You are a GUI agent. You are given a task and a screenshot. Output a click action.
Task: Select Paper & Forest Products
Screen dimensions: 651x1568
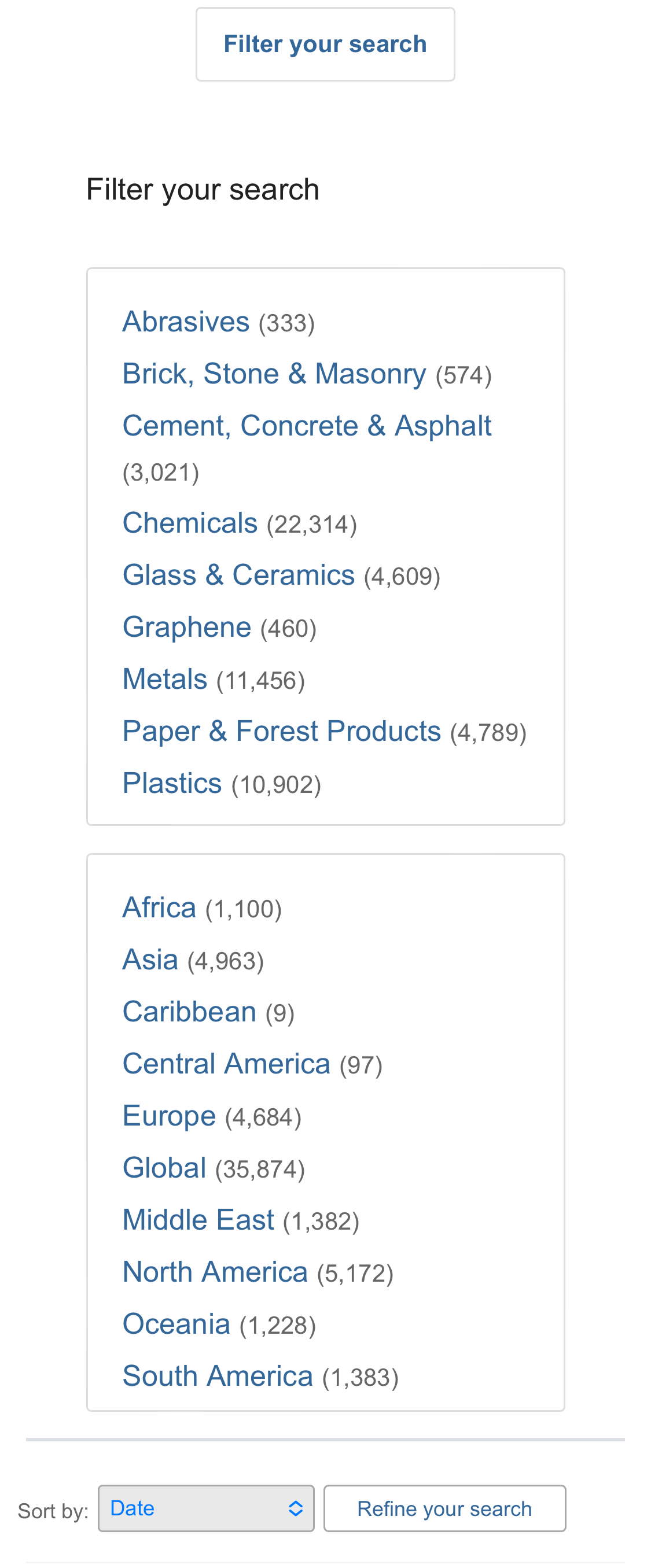point(281,730)
